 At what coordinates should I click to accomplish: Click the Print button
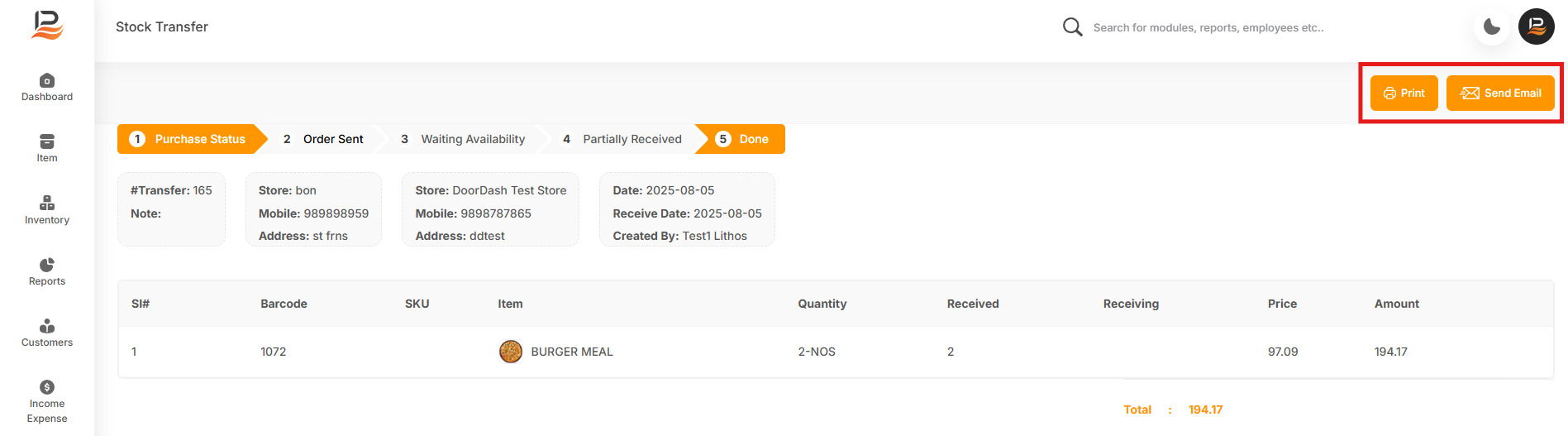(1404, 93)
